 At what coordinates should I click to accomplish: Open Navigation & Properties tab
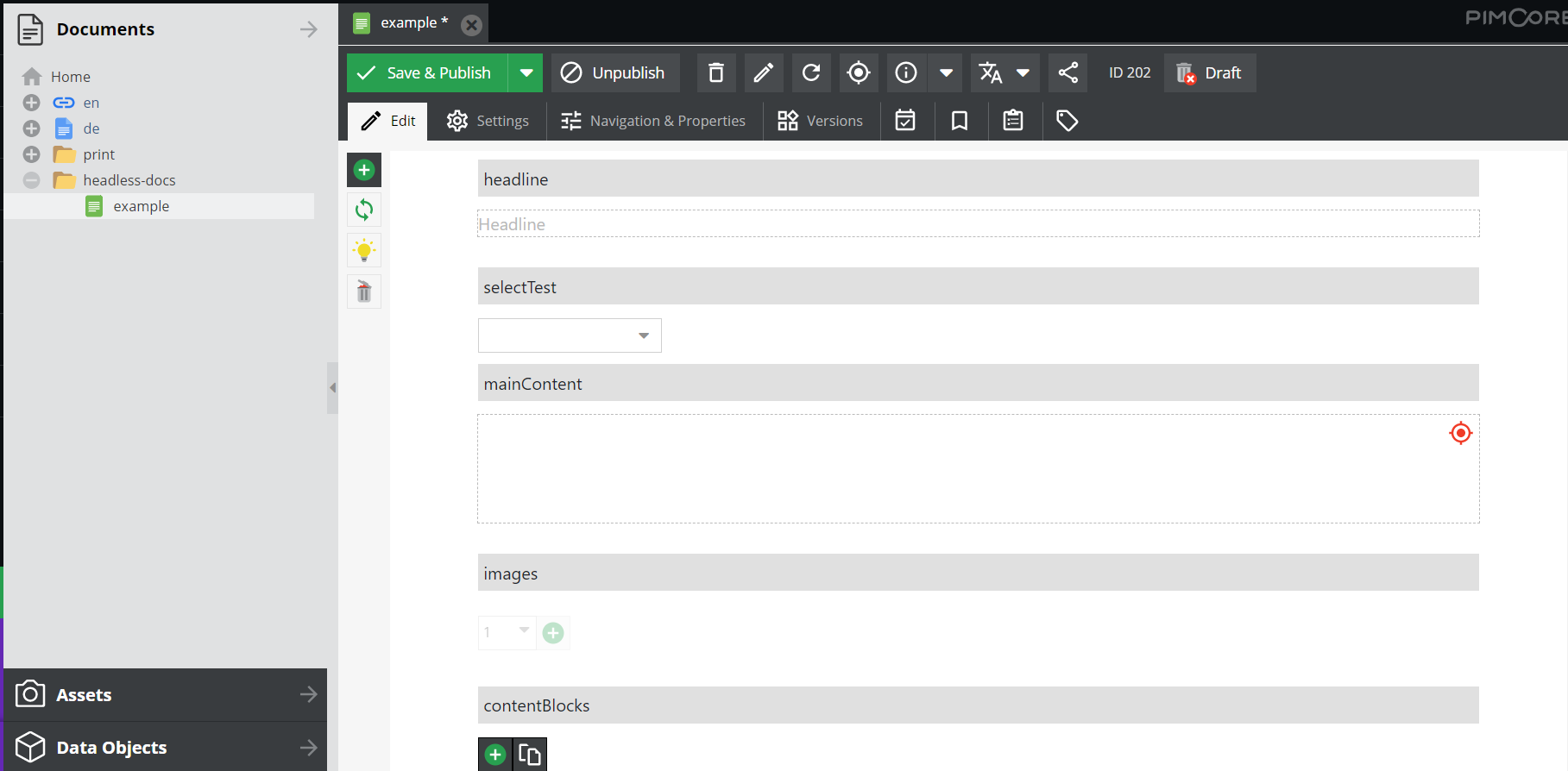click(652, 121)
